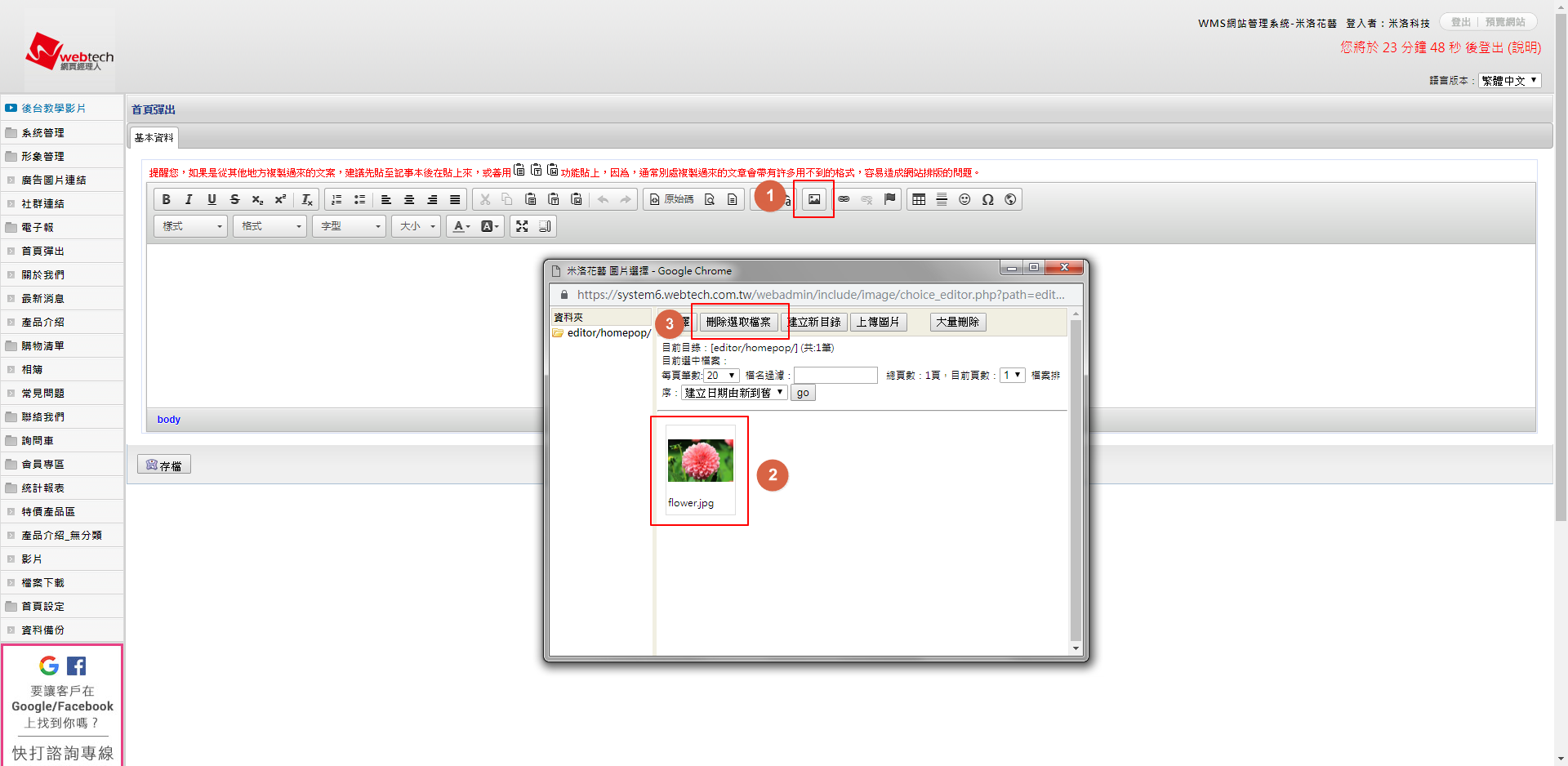Click the anchor flag icon
Image resolution: width=1568 pixels, height=766 pixels.
pyautogui.click(x=889, y=199)
